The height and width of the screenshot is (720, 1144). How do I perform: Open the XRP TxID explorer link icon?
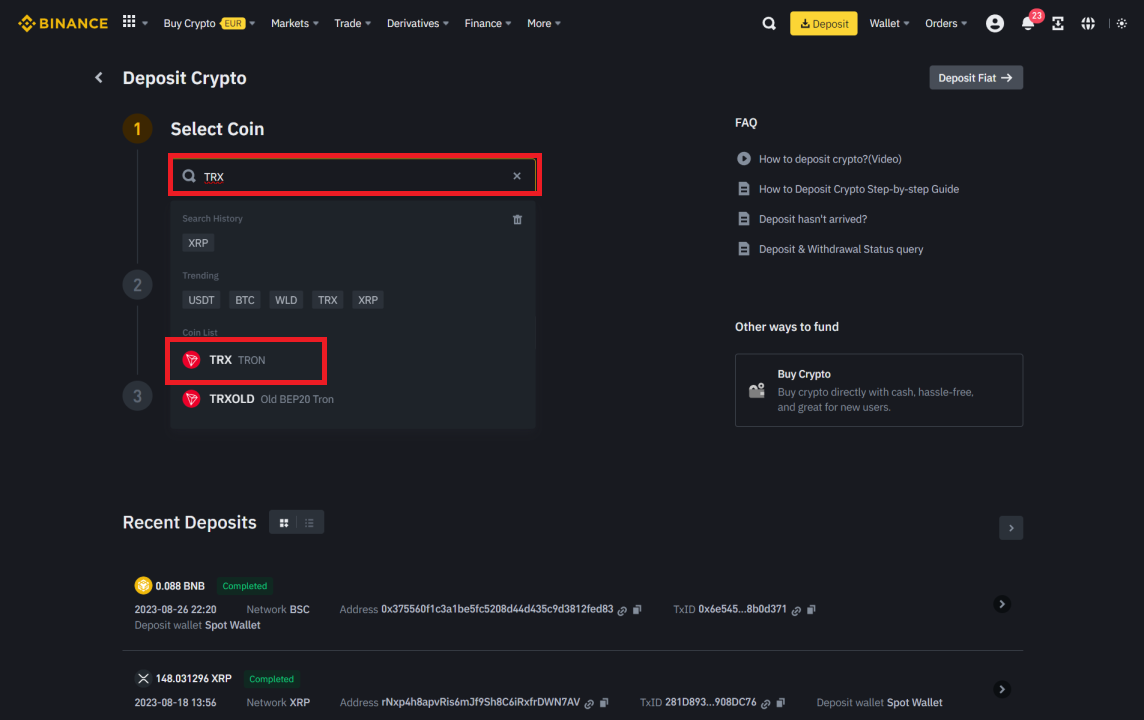(765, 704)
